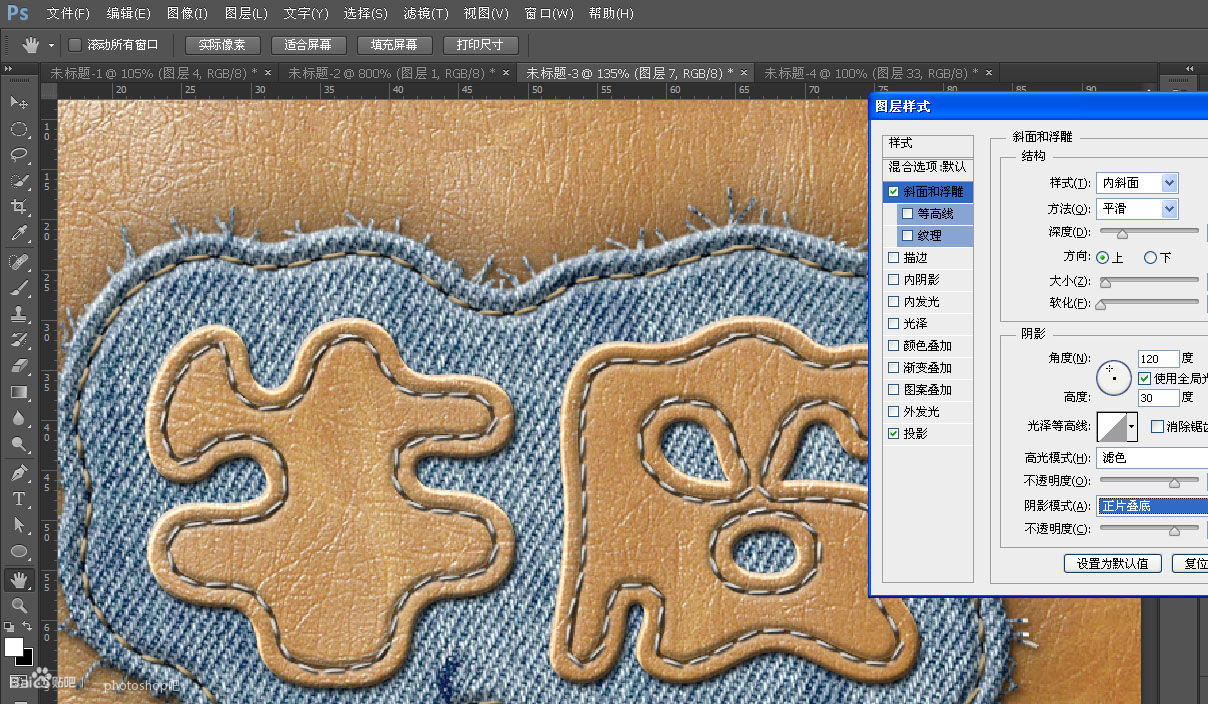This screenshot has width=1208, height=704.
Task: Enable 内阴影 style checkbox
Action: [x=893, y=279]
